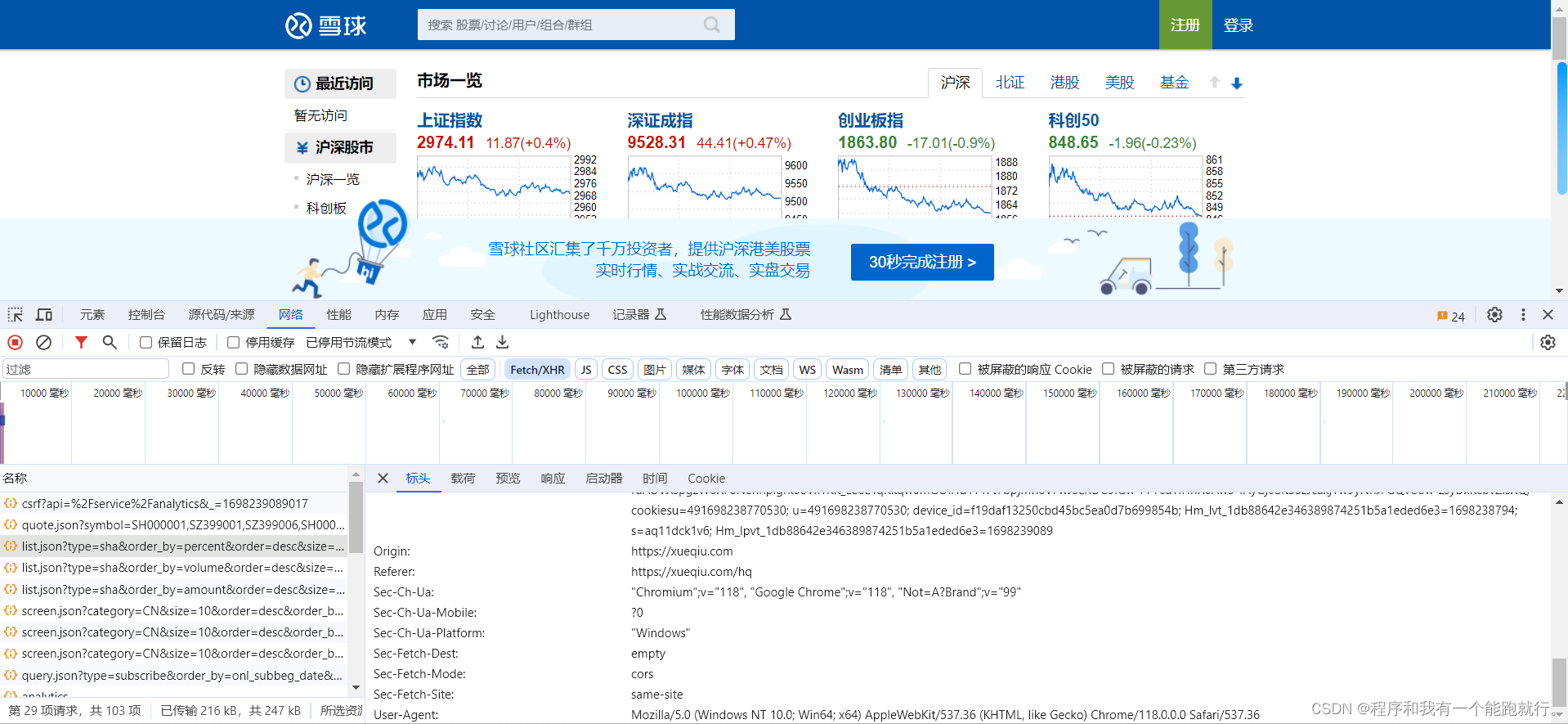Open network conditions wifi icon
Image resolution: width=1568 pixels, height=724 pixels.
[x=441, y=343]
